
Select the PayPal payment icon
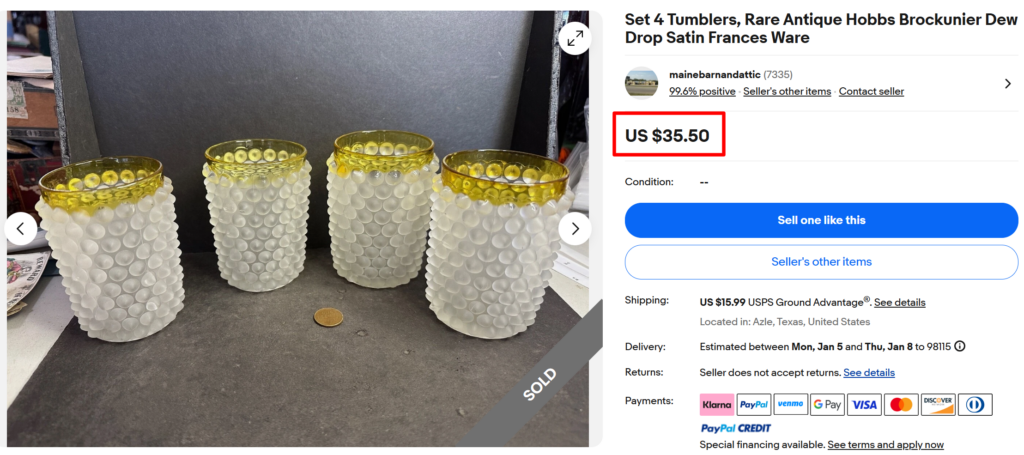coord(753,405)
